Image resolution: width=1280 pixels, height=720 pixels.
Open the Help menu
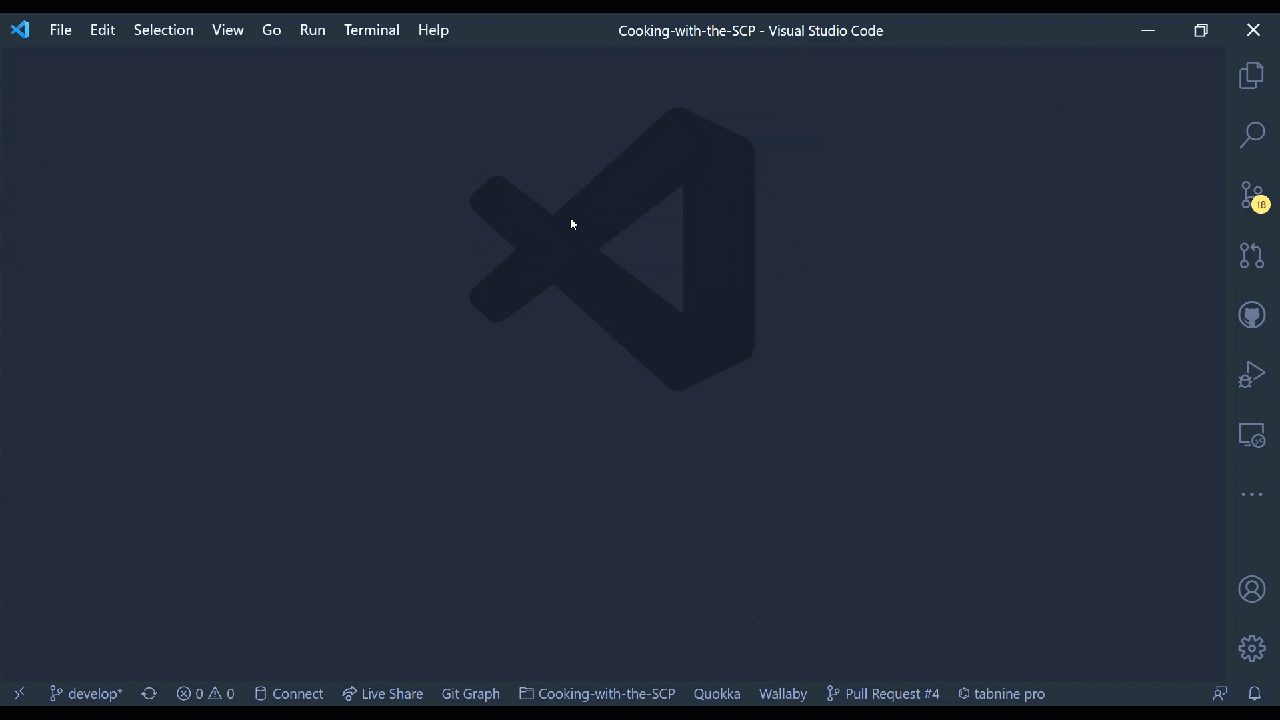pos(433,30)
